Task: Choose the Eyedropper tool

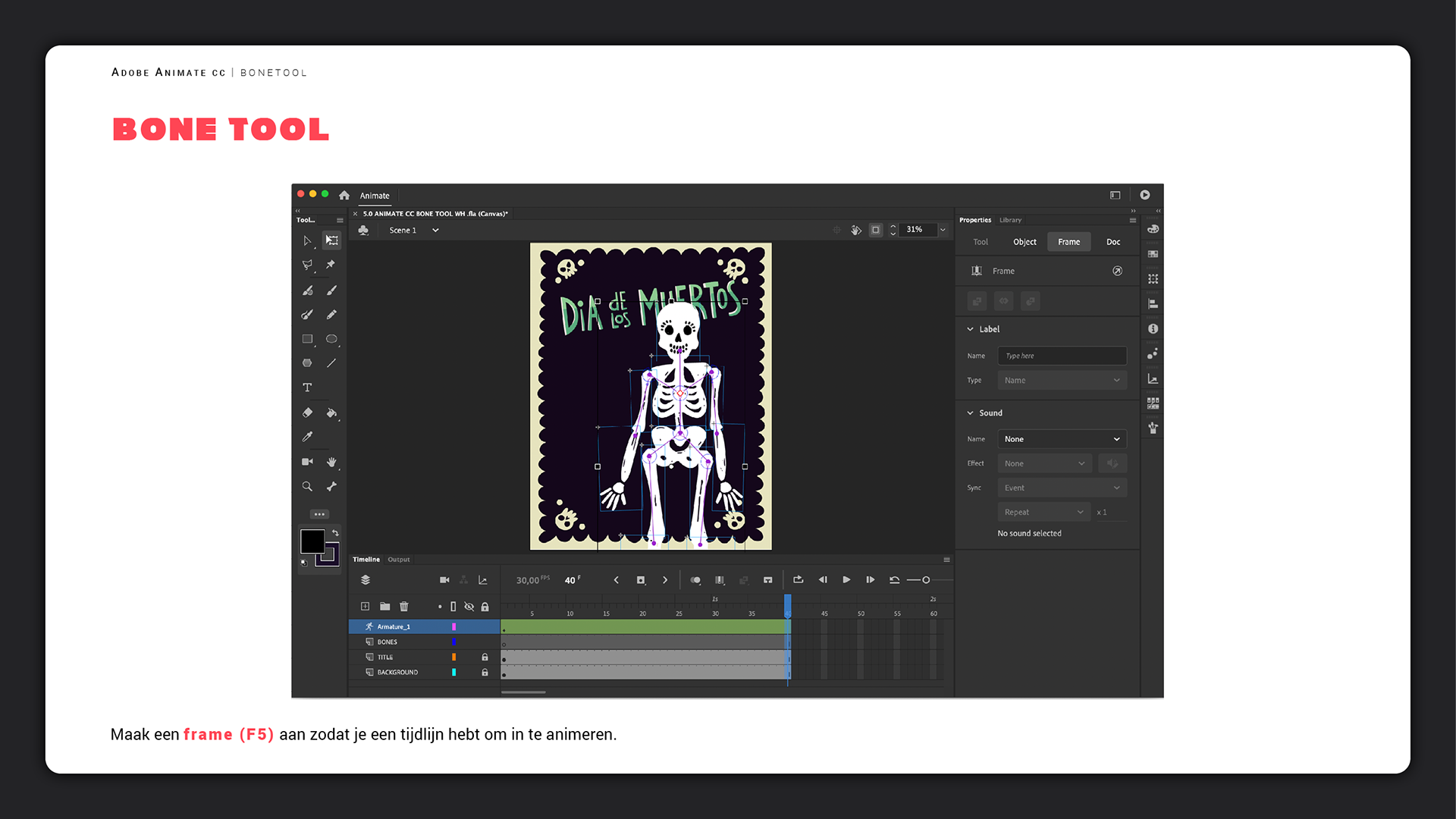Action: coord(307,437)
